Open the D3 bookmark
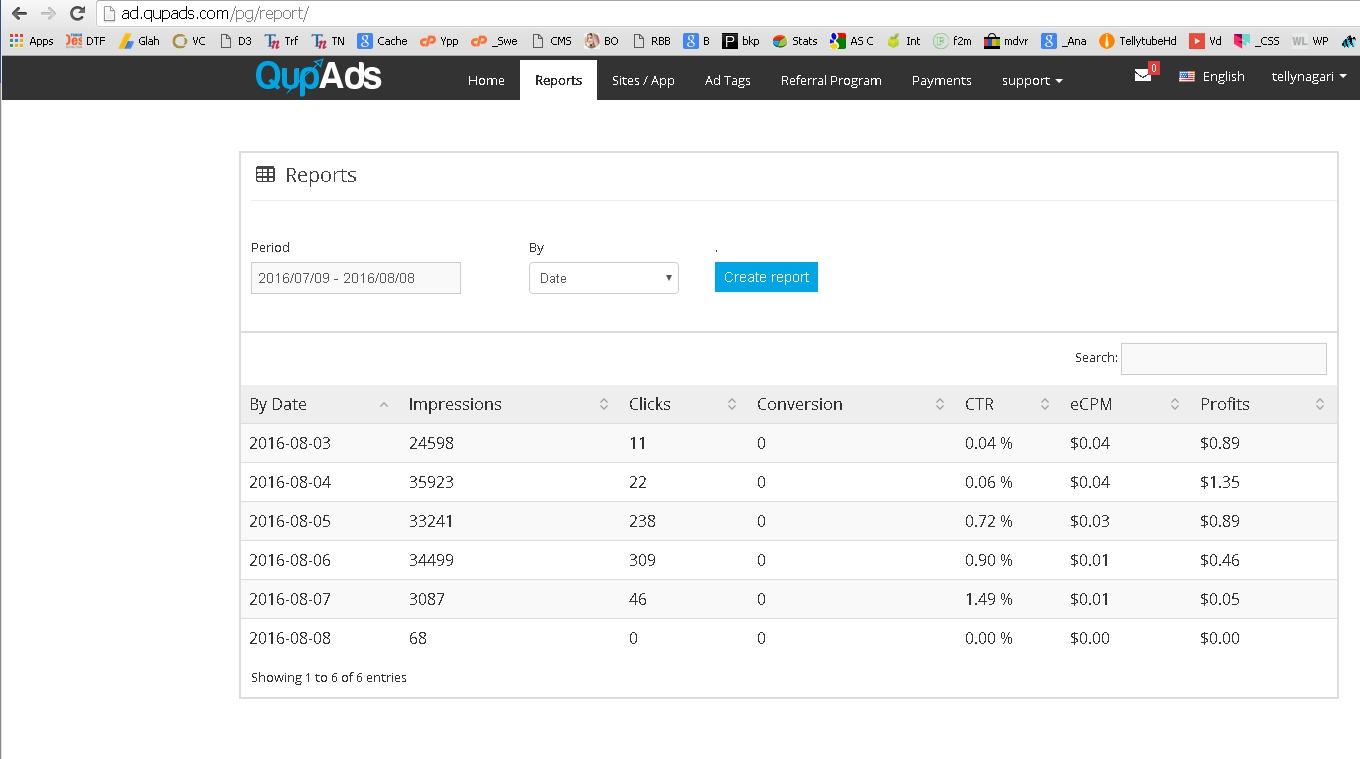 click(236, 41)
